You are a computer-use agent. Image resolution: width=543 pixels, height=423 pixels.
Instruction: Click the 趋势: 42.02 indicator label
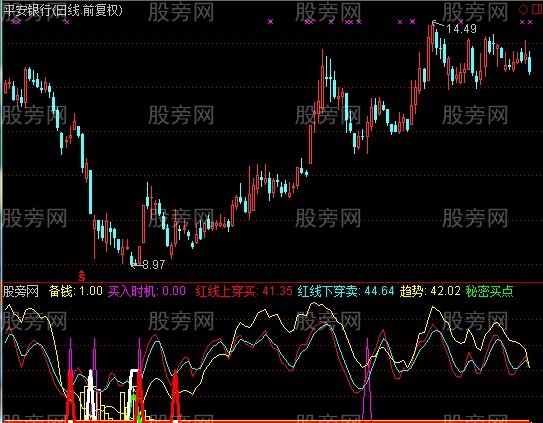coord(430,291)
